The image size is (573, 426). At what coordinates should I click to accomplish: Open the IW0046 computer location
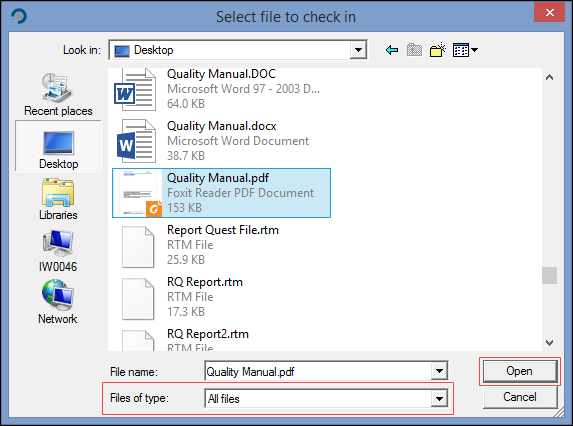[58, 251]
